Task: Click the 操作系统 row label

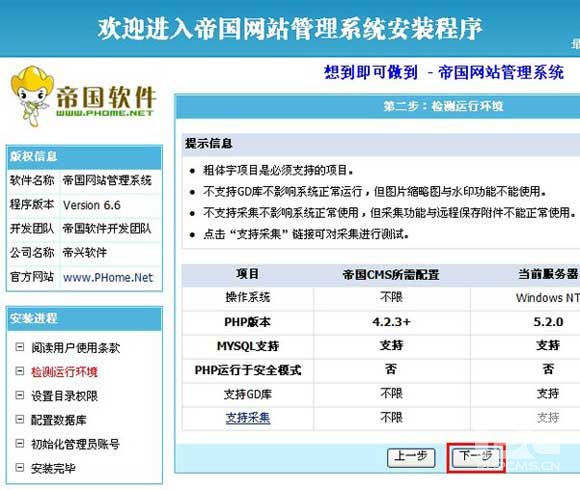Action: [x=247, y=297]
